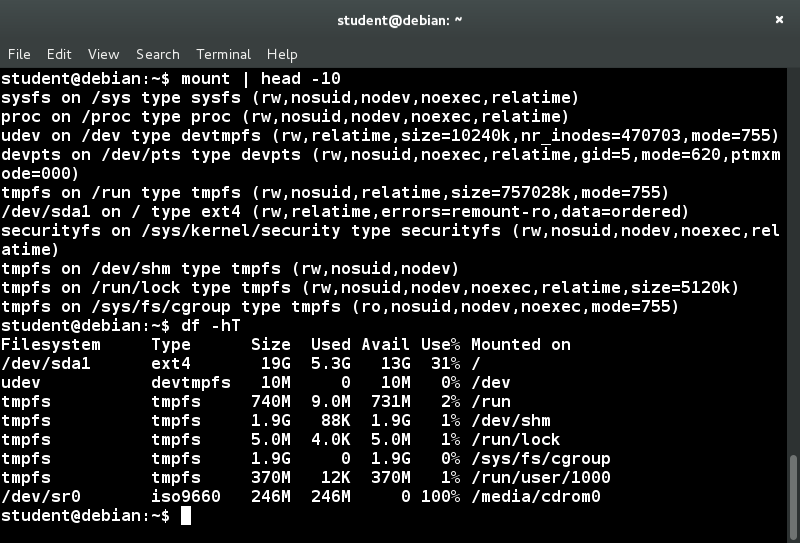
Task: Click the 'Use%' column header
Action: coord(440,344)
